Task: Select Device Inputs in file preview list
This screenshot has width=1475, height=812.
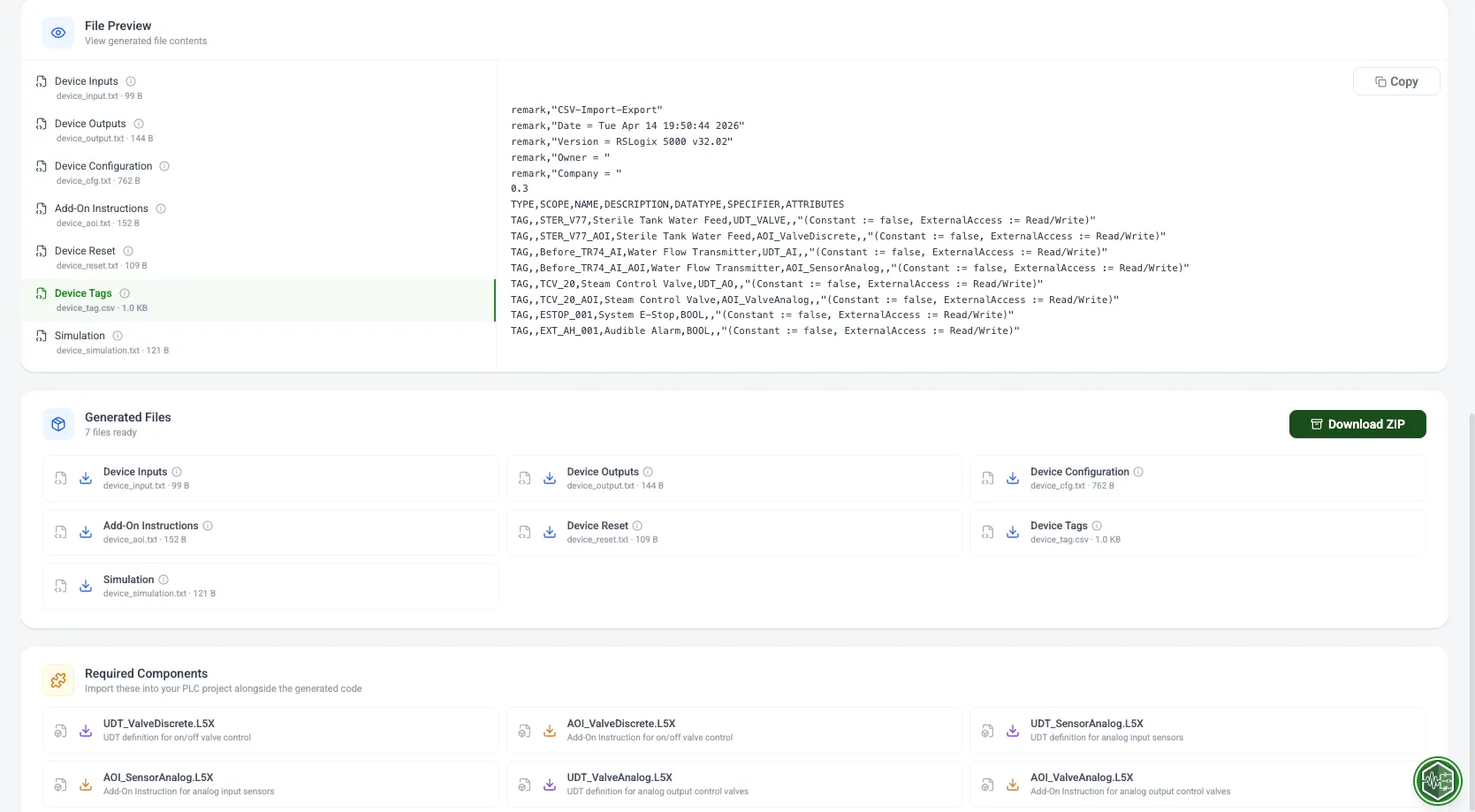Action: coord(258,88)
